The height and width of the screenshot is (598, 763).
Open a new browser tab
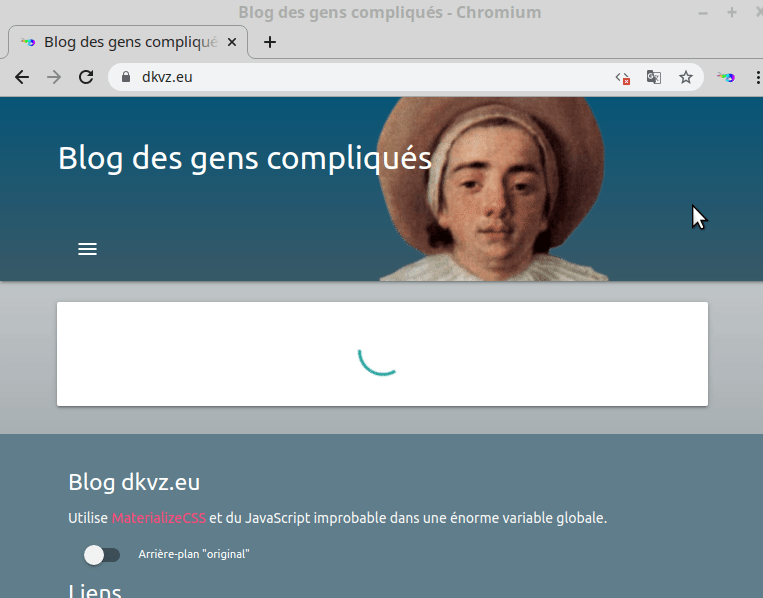(x=269, y=42)
